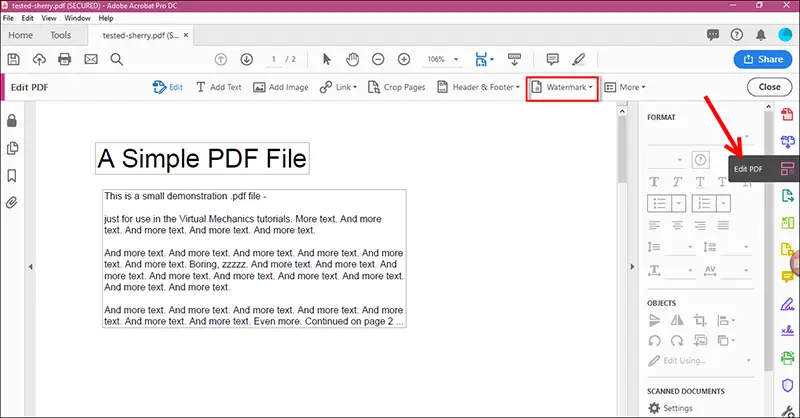Open security lock panel

12,120
